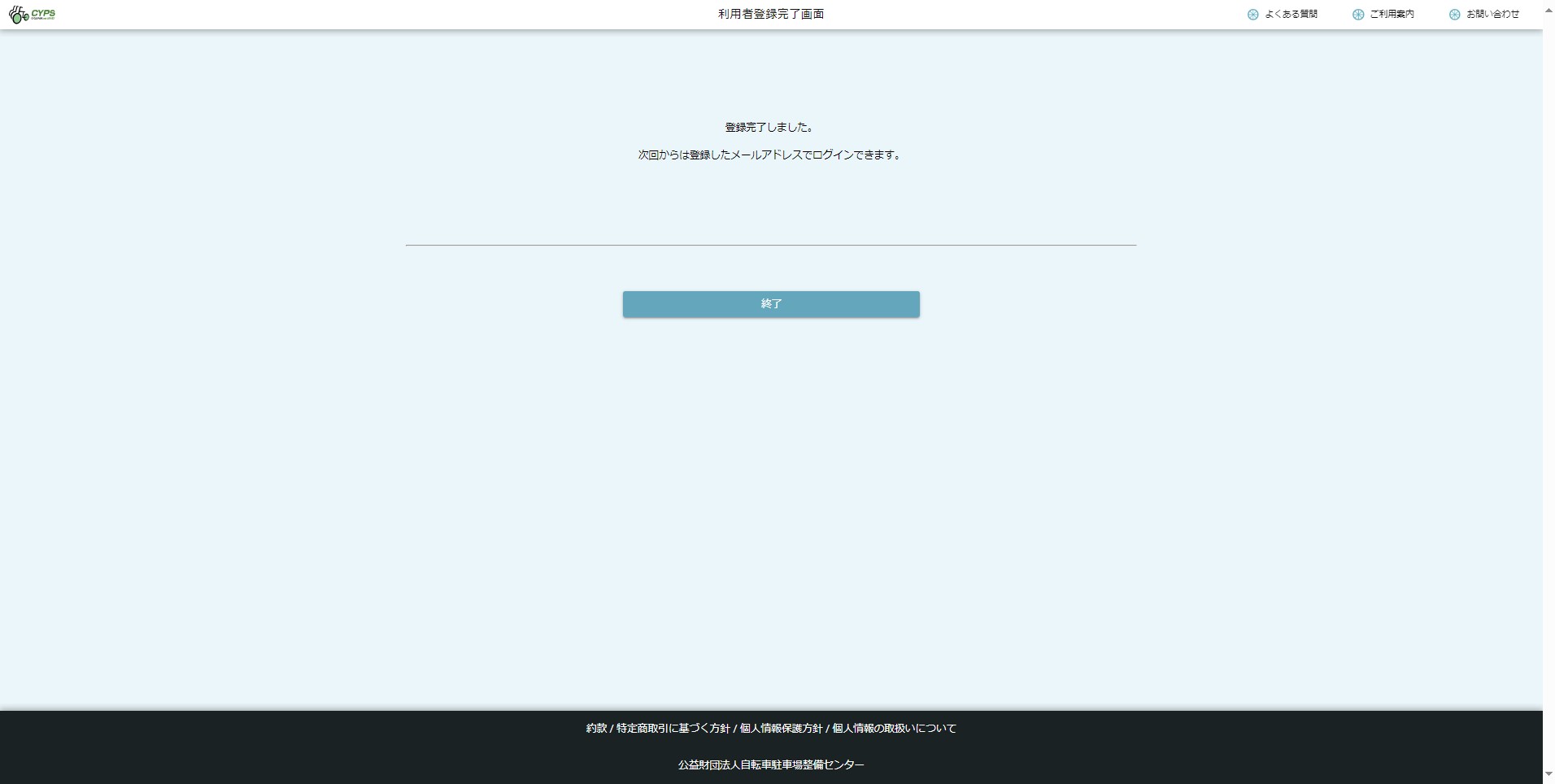Click the icon beside よくある質問
Image resolution: width=1555 pixels, height=784 pixels.
point(1252,15)
